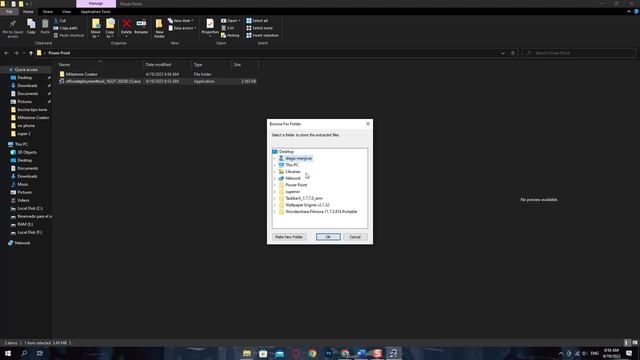Switch to the Share ribbon tab
Viewport: 640px width, 360px height.
(x=47, y=12)
